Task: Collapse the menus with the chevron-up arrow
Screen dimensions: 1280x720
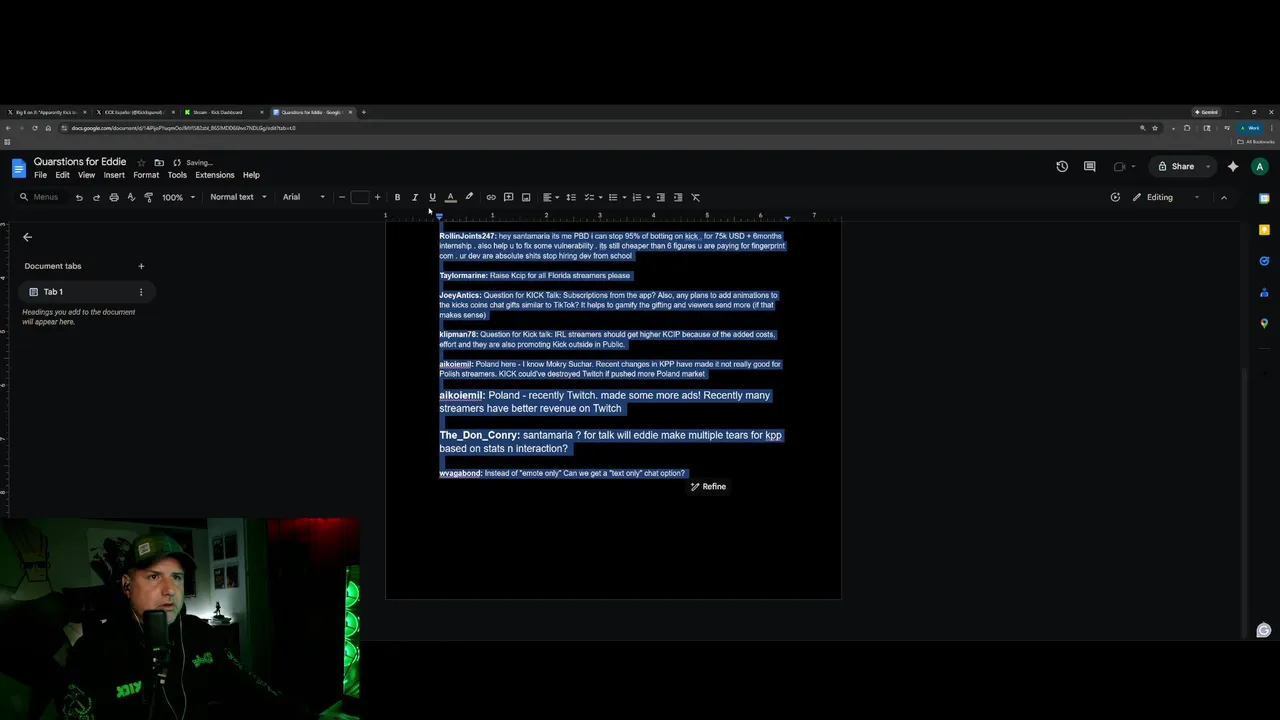Action: coord(1224,197)
